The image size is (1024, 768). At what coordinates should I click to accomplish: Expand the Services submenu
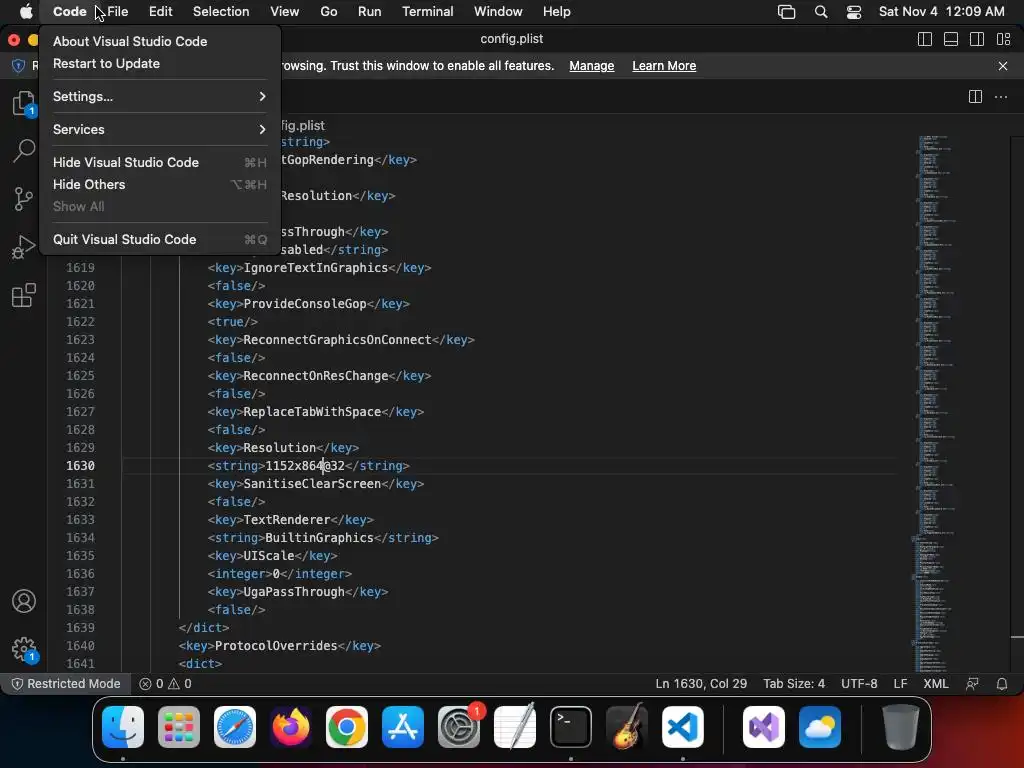pyautogui.click(x=160, y=129)
